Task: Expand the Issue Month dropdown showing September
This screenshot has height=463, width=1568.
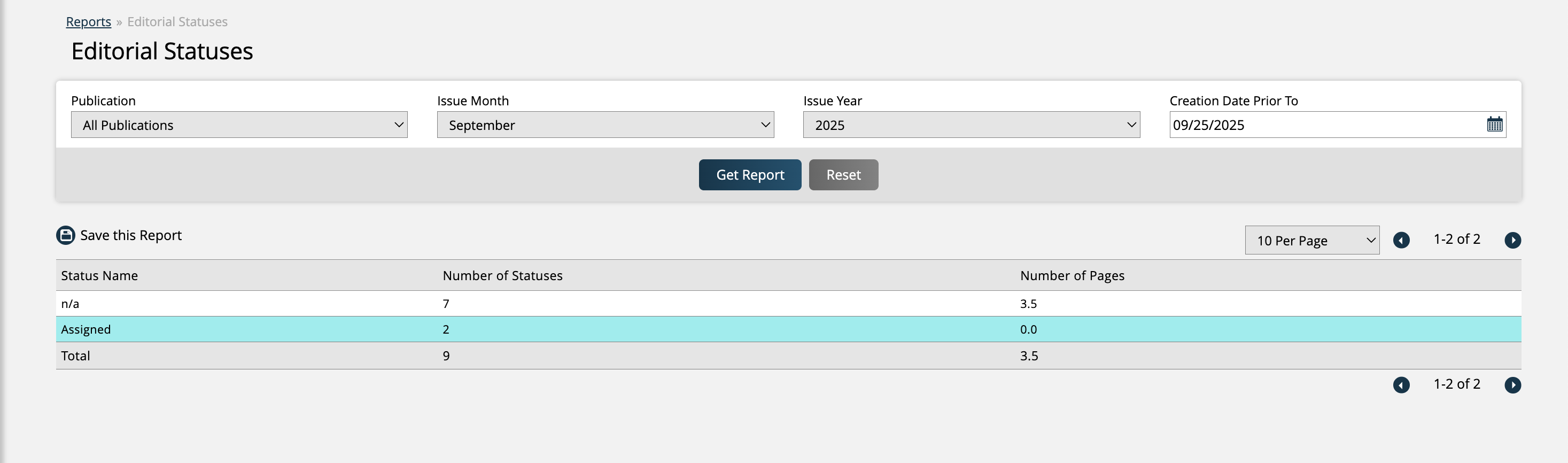Action: (x=605, y=125)
